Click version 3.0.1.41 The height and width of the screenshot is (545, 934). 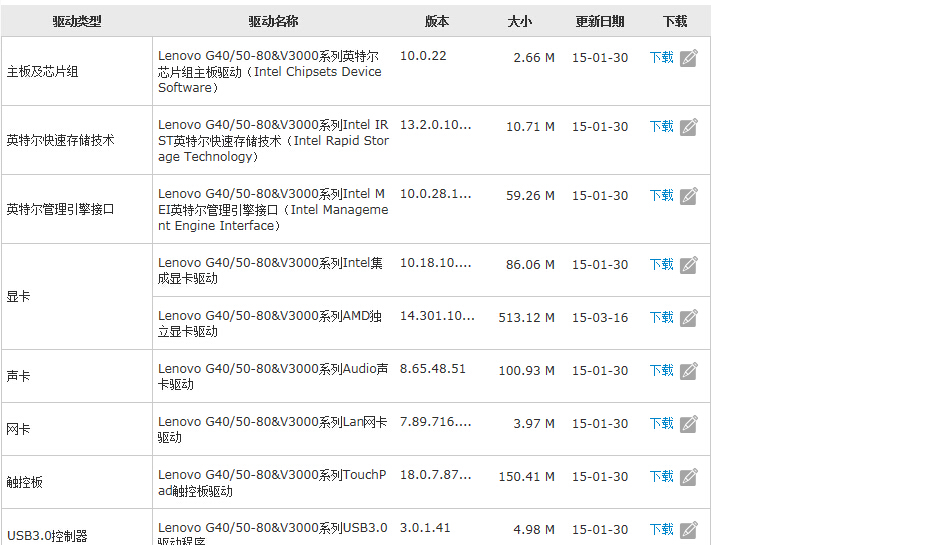click(425, 528)
